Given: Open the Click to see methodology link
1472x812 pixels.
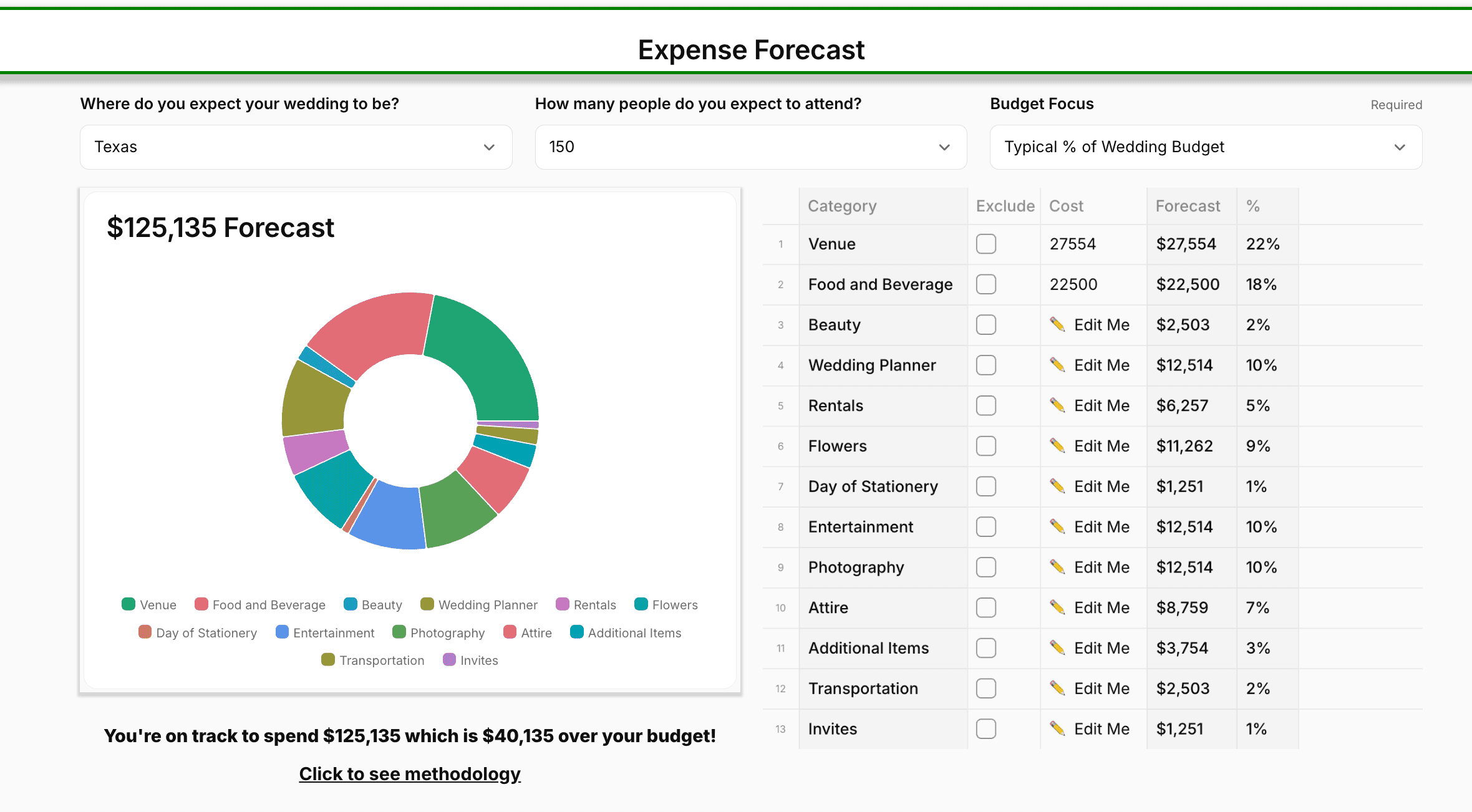Looking at the screenshot, I should (x=410, y=774).
